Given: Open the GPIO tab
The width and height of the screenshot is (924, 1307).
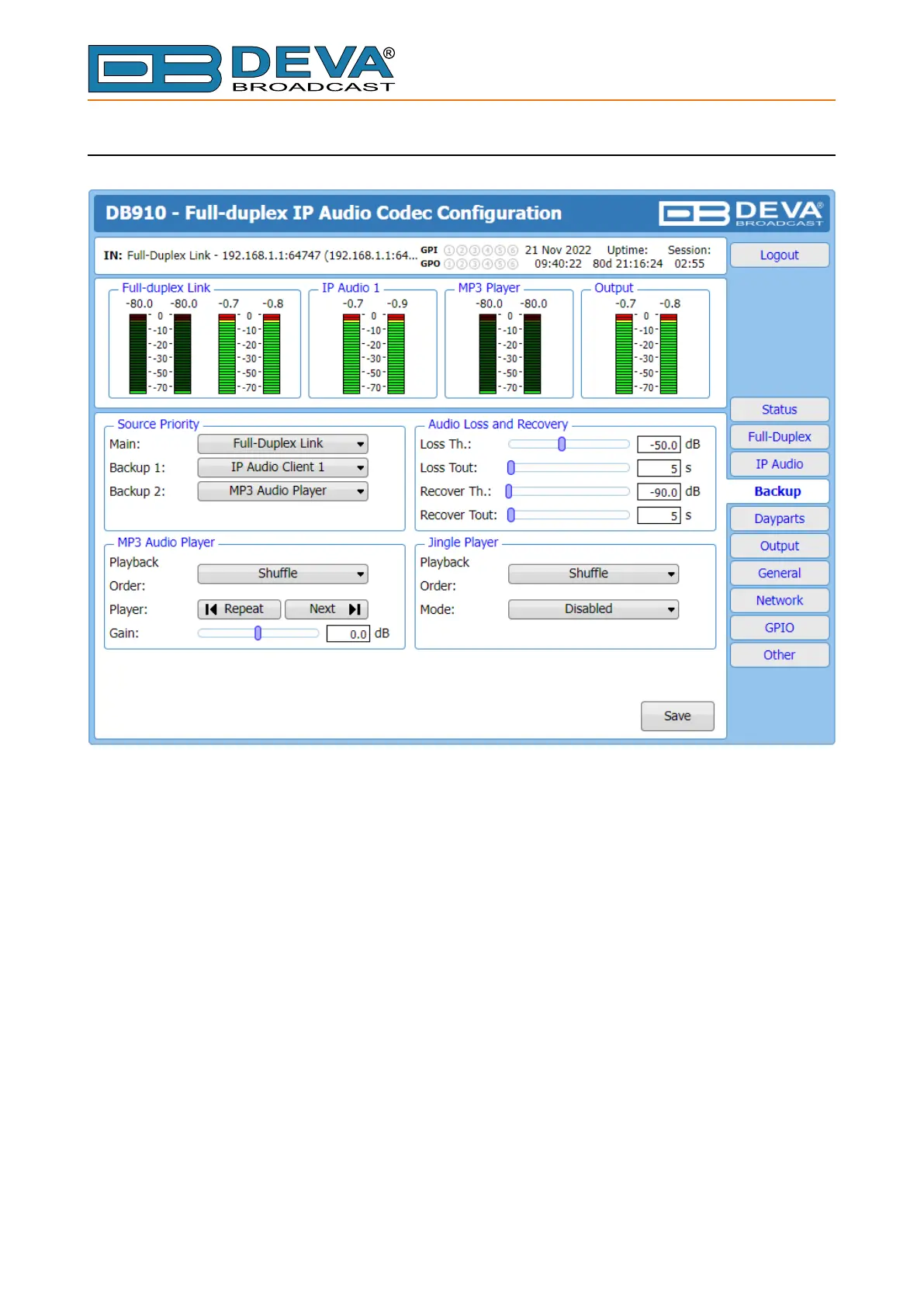Looking at the screenshot, I should click(x=780, y=628).
